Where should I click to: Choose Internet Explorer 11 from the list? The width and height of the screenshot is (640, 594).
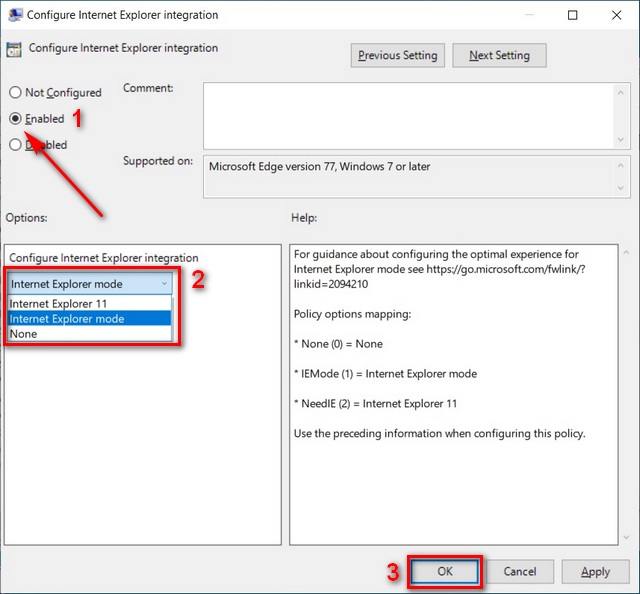(89, 304)
